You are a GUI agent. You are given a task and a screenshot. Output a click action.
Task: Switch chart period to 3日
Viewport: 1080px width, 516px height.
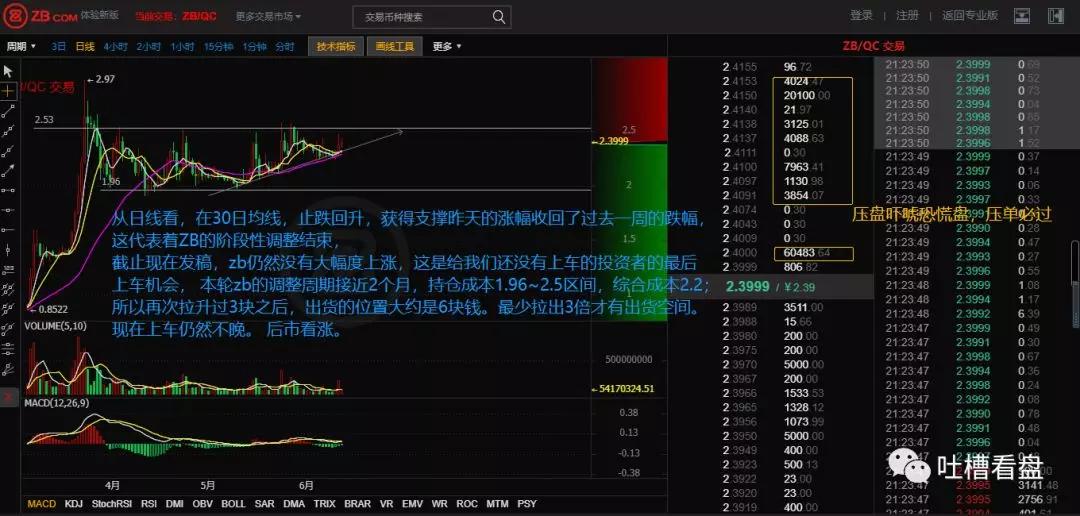point(59,46)
